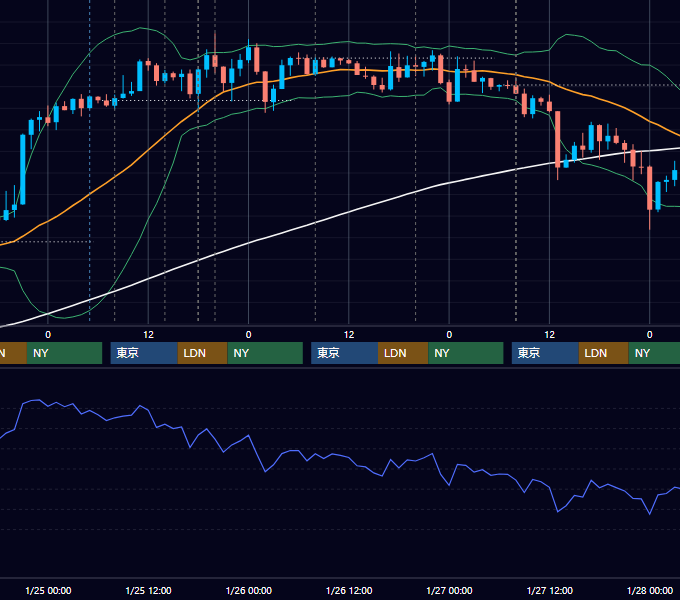Click the orange moving average line
This screenshot has height=600, width=680.
[146, 152]
